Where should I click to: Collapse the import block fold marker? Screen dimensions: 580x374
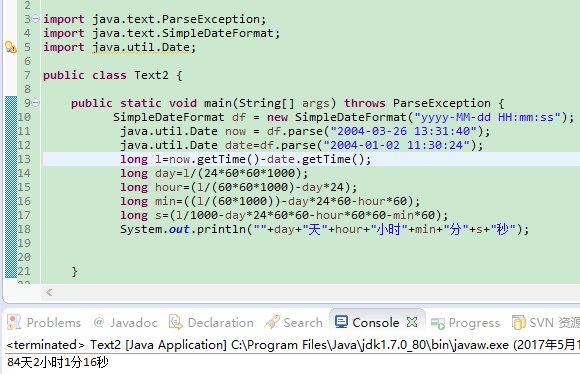[x=36, y=18]
